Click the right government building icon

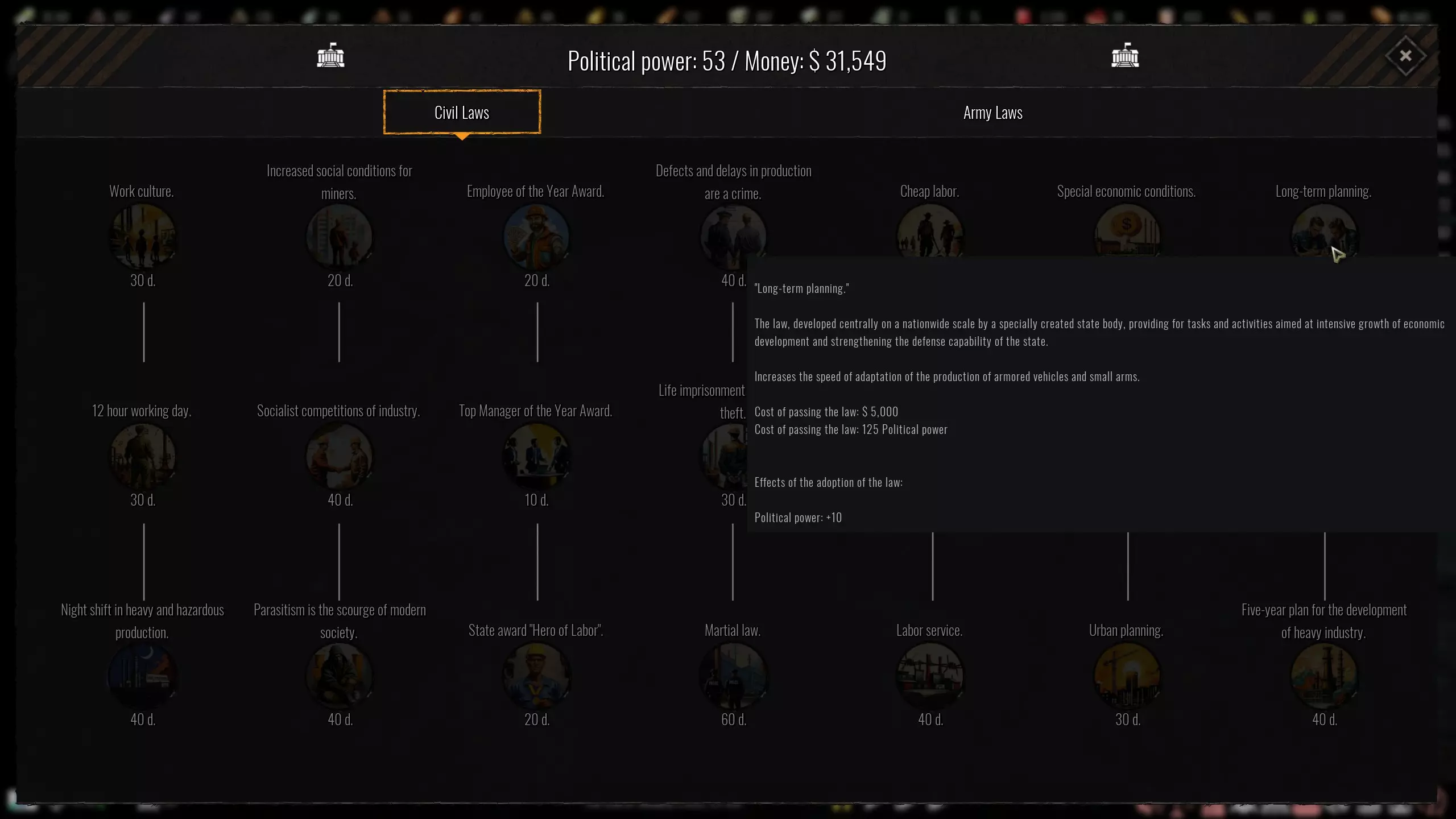click(1125, 56)
